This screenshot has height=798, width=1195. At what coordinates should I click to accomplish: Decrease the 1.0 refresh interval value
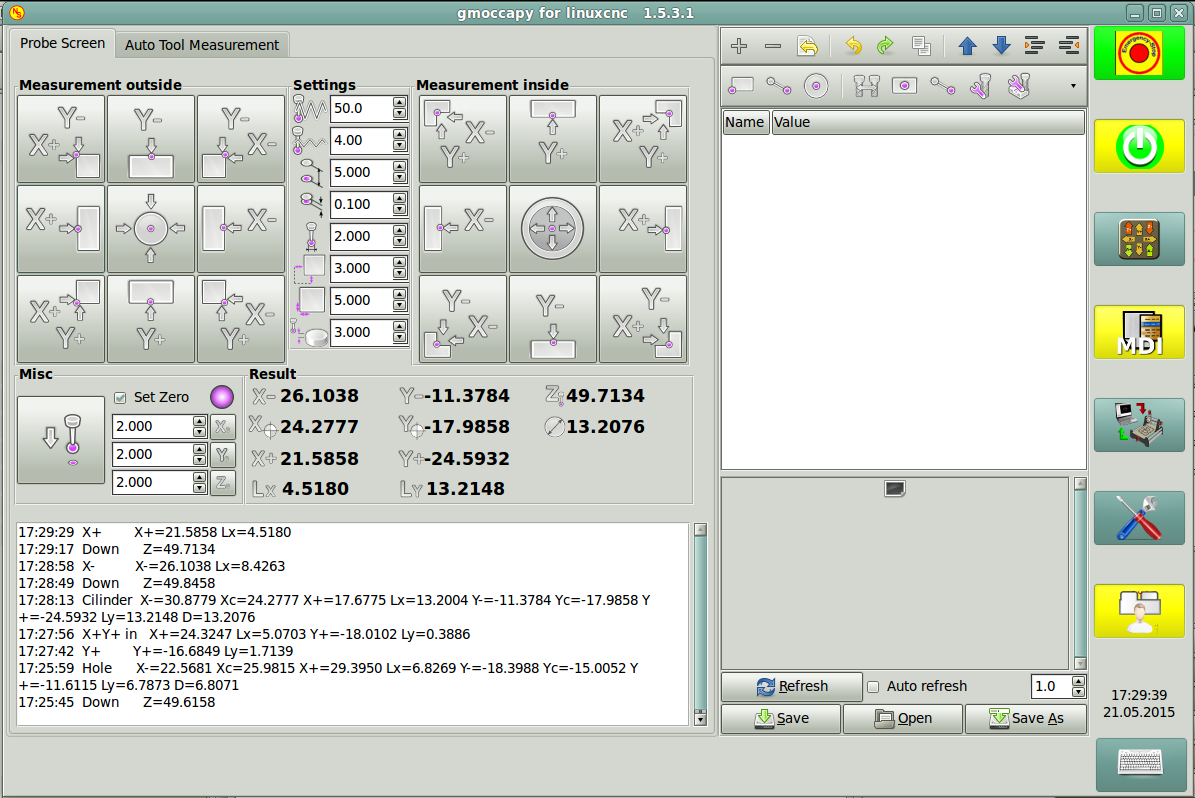pyautogui.click(x=1078, y=692)
